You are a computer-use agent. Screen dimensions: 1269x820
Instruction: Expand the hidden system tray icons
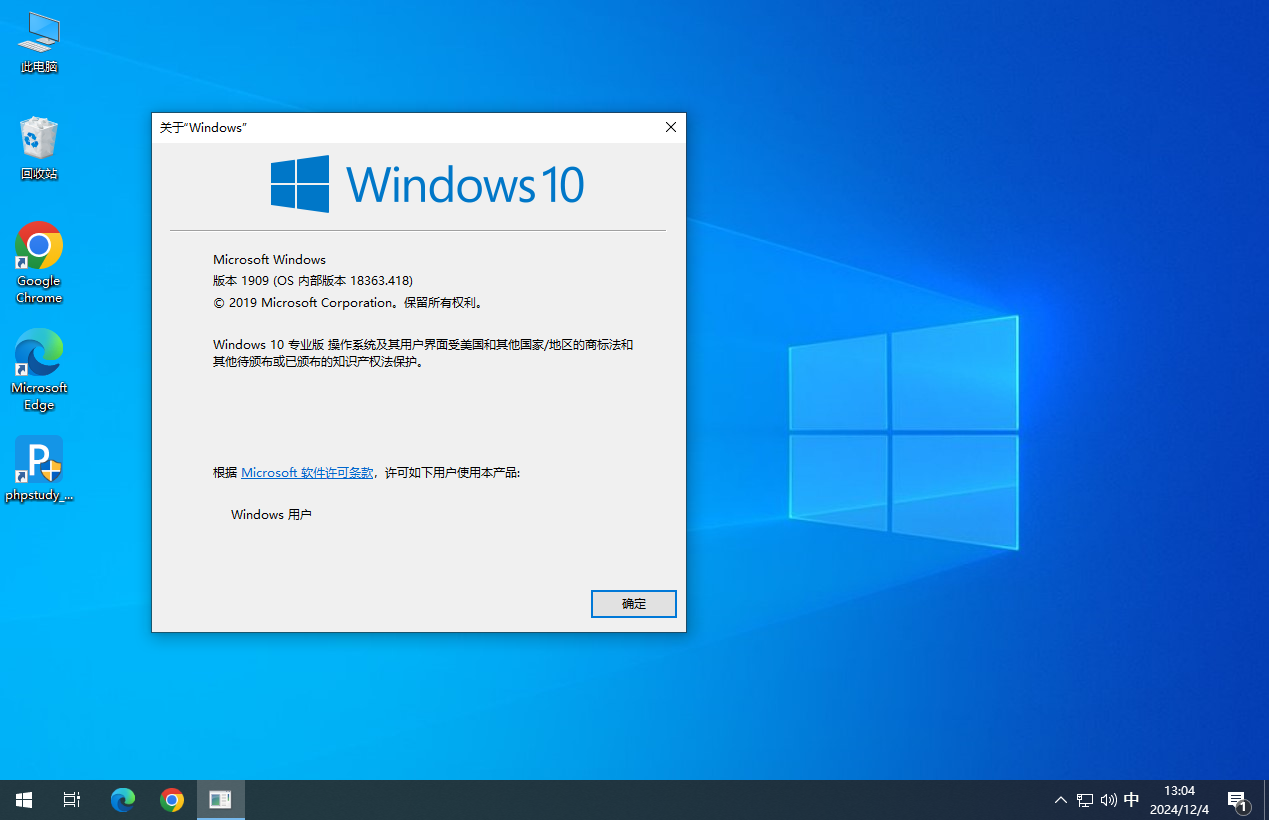click(1061, 800)
